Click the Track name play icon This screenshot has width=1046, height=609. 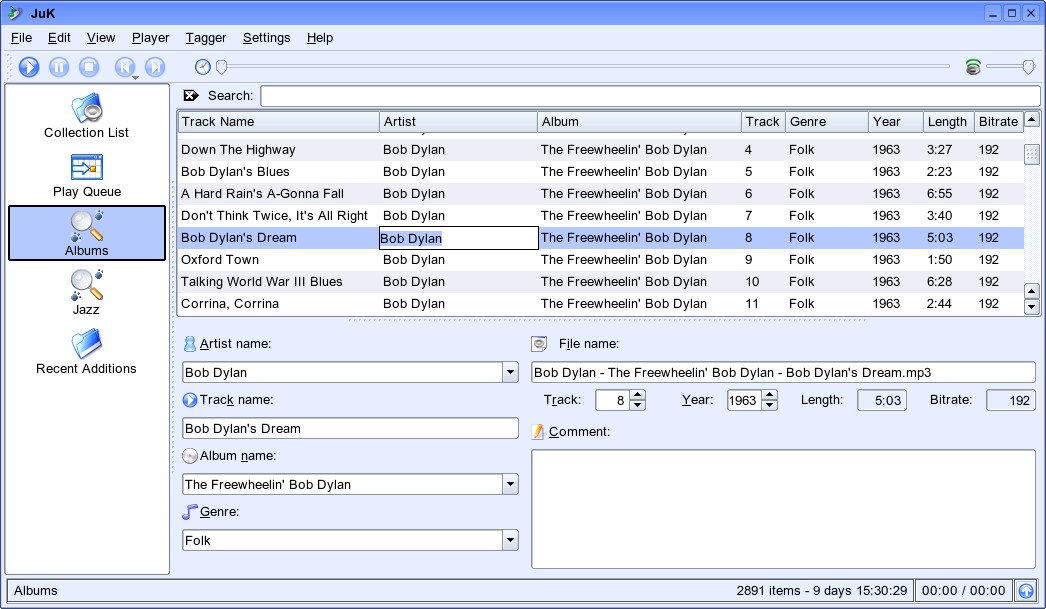189,400
